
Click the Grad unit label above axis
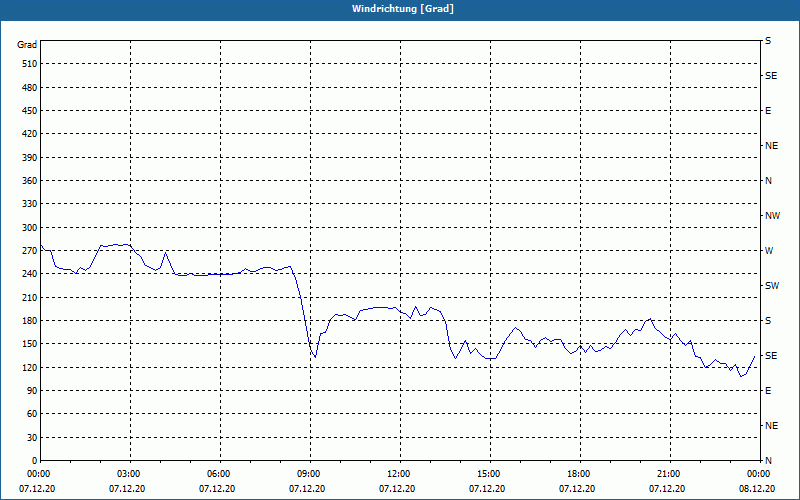click(x=27, y=45)
